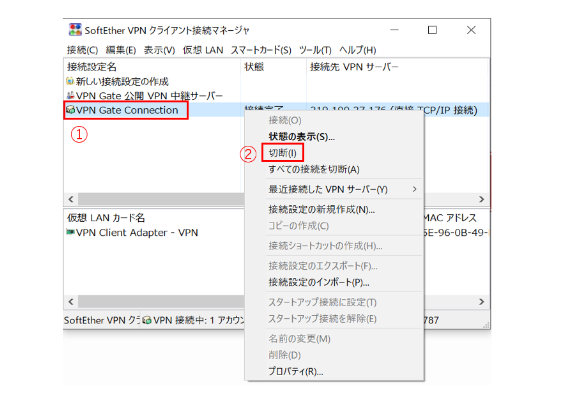The width and height of the screenshot is (565, 405).
Task: Open the 接続(C) menu
Action: coord(82,50)
